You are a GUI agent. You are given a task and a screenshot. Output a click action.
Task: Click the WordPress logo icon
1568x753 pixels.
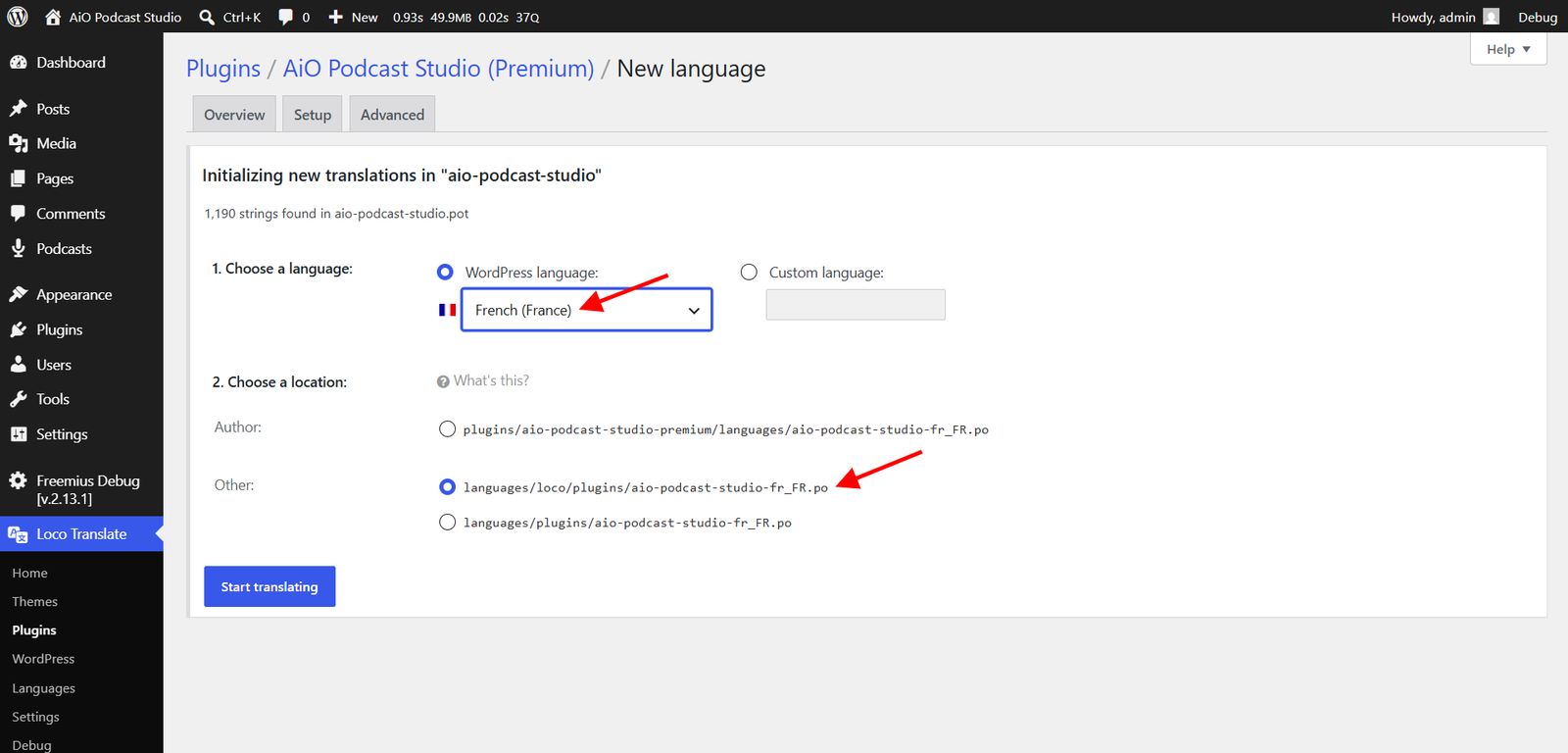[x=18, y=17]
